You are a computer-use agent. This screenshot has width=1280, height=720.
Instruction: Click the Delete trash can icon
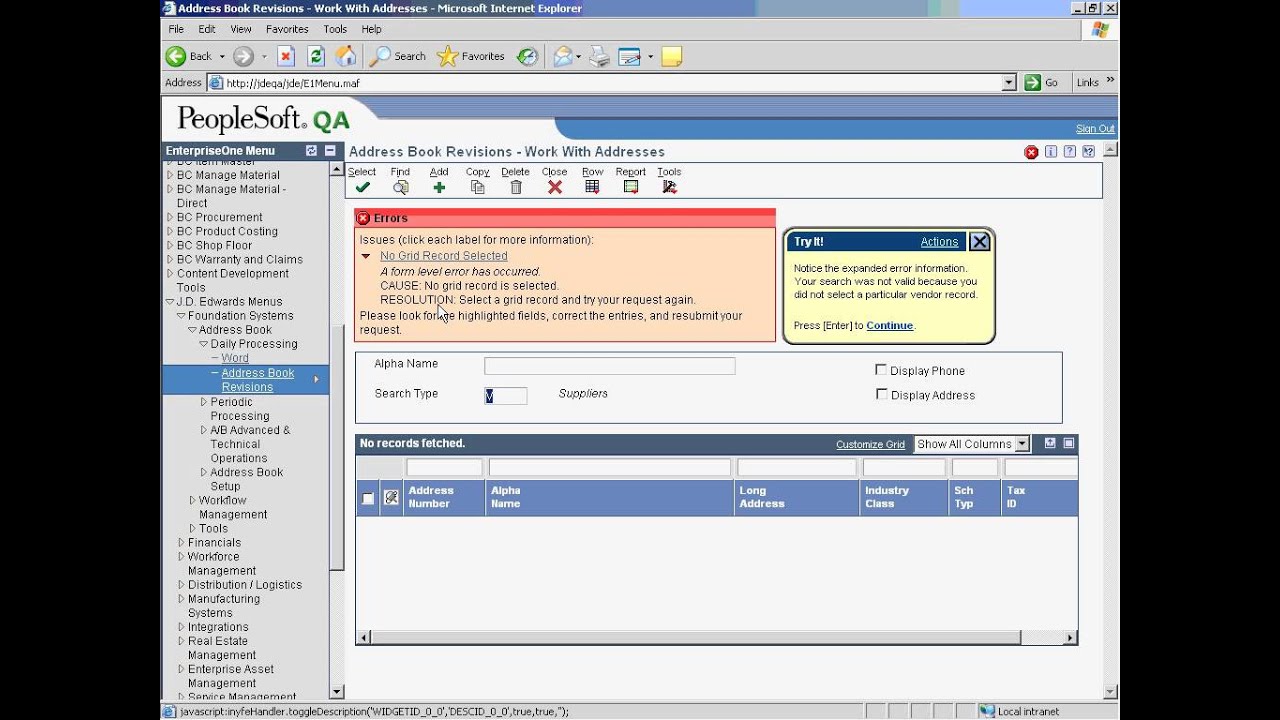516,187
